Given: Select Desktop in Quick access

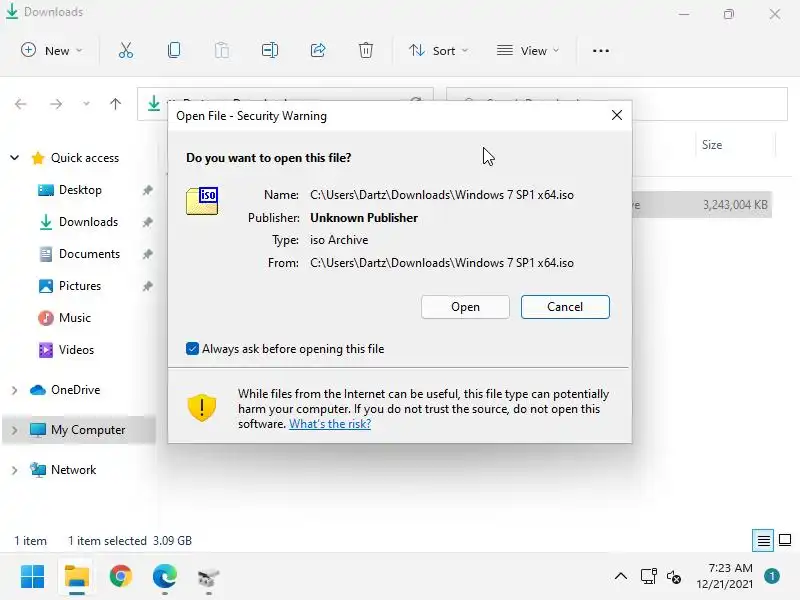Looking at the screenshot, I should 80,190.
